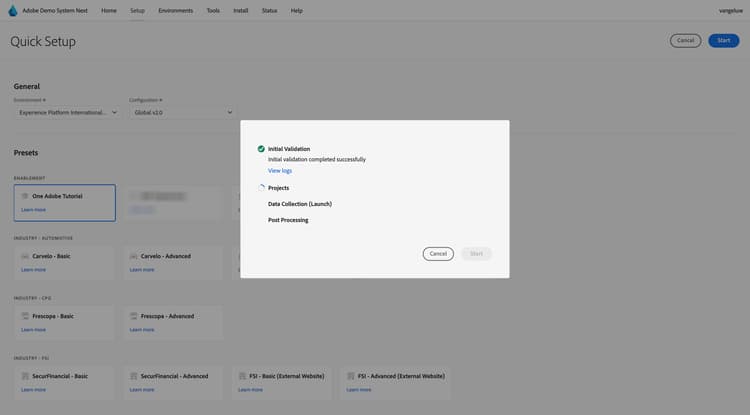Click the Data Collection (Launch) step
This screenshot has width=750, height=415.
pyautogui.click(x=300, y=204)
